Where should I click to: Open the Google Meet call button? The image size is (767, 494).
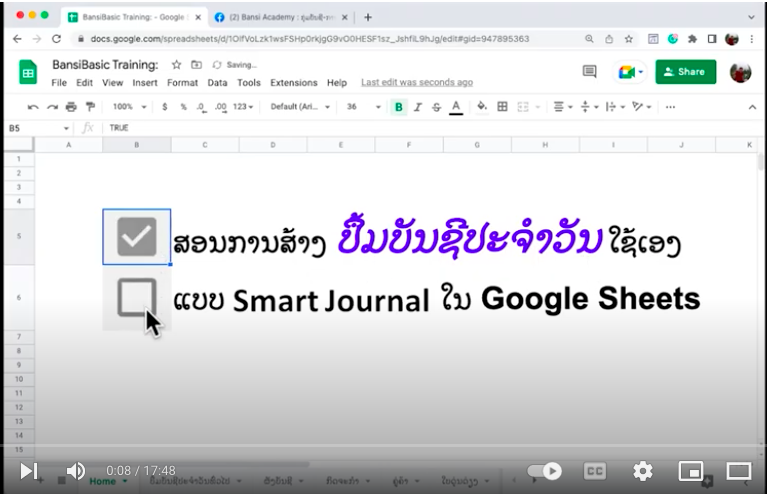tap(630, 72)
